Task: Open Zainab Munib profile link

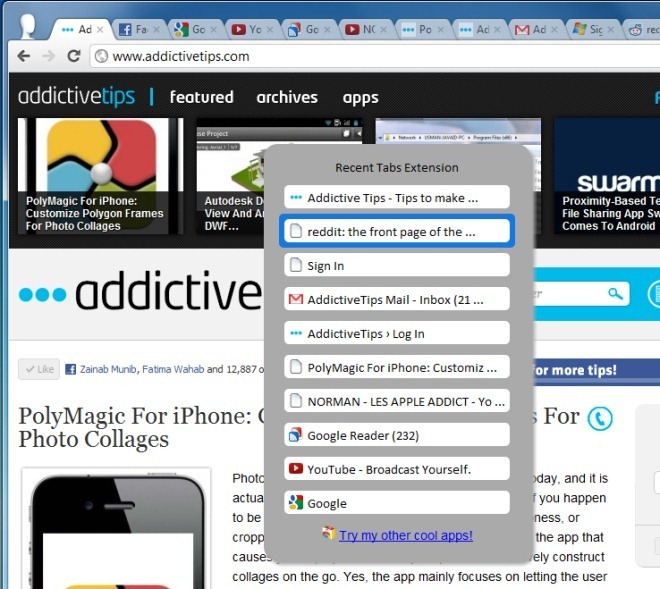Action: point(108,369)
